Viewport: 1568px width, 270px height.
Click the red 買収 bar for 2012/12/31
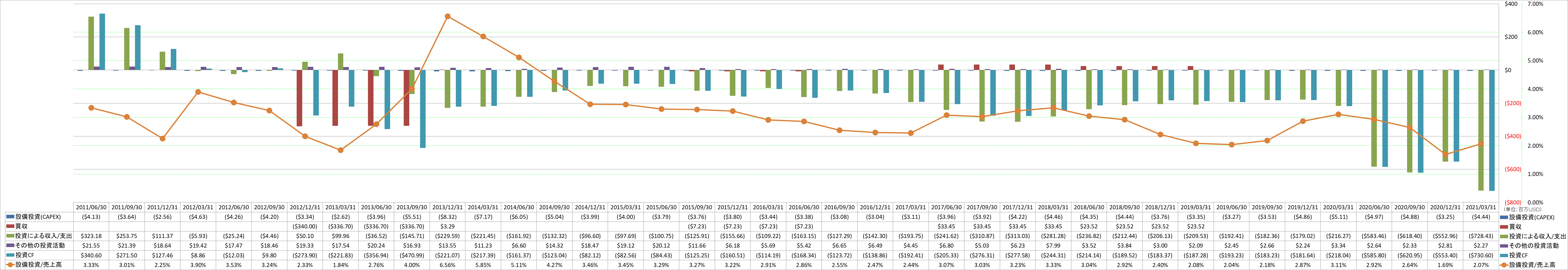(x=299, y=98)
